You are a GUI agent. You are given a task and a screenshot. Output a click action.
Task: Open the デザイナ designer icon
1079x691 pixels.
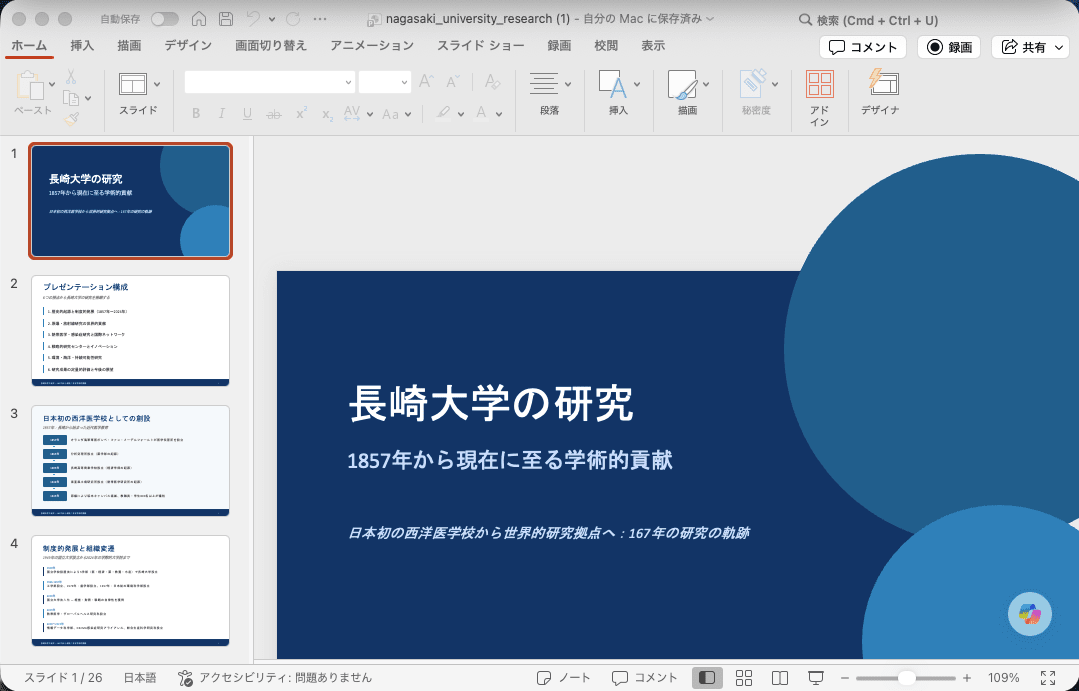[x=883, y=83]
